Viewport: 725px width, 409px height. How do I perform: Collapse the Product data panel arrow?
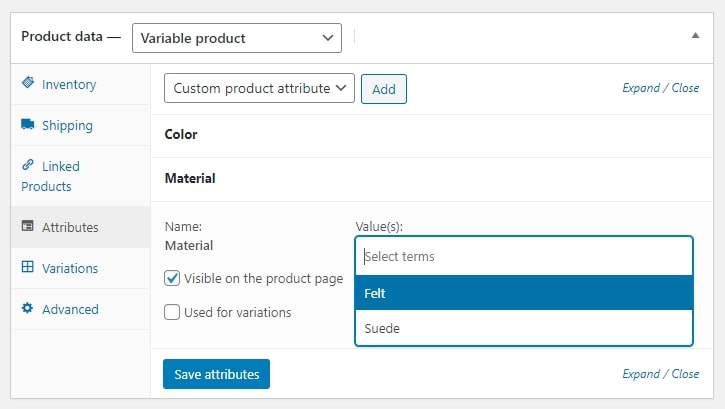click(695, 35)
